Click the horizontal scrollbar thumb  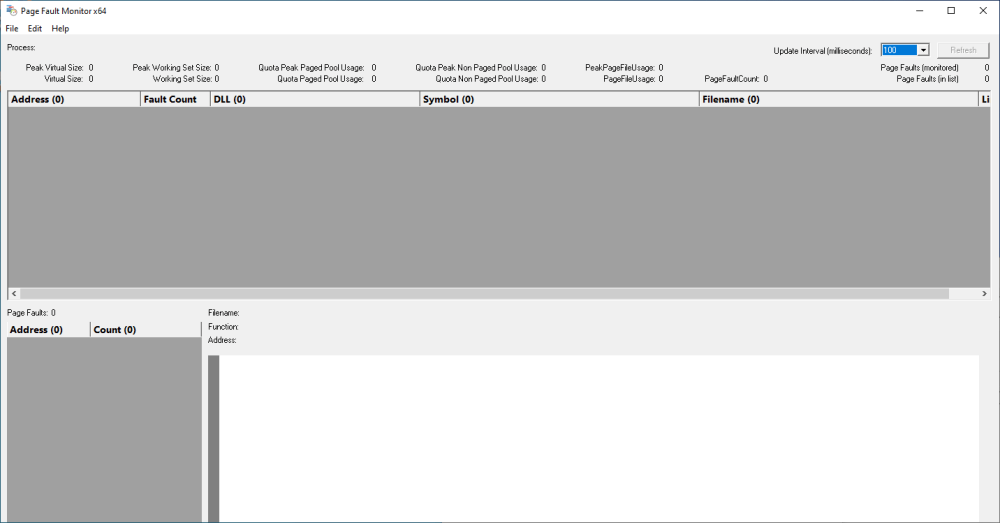(485, 293)
